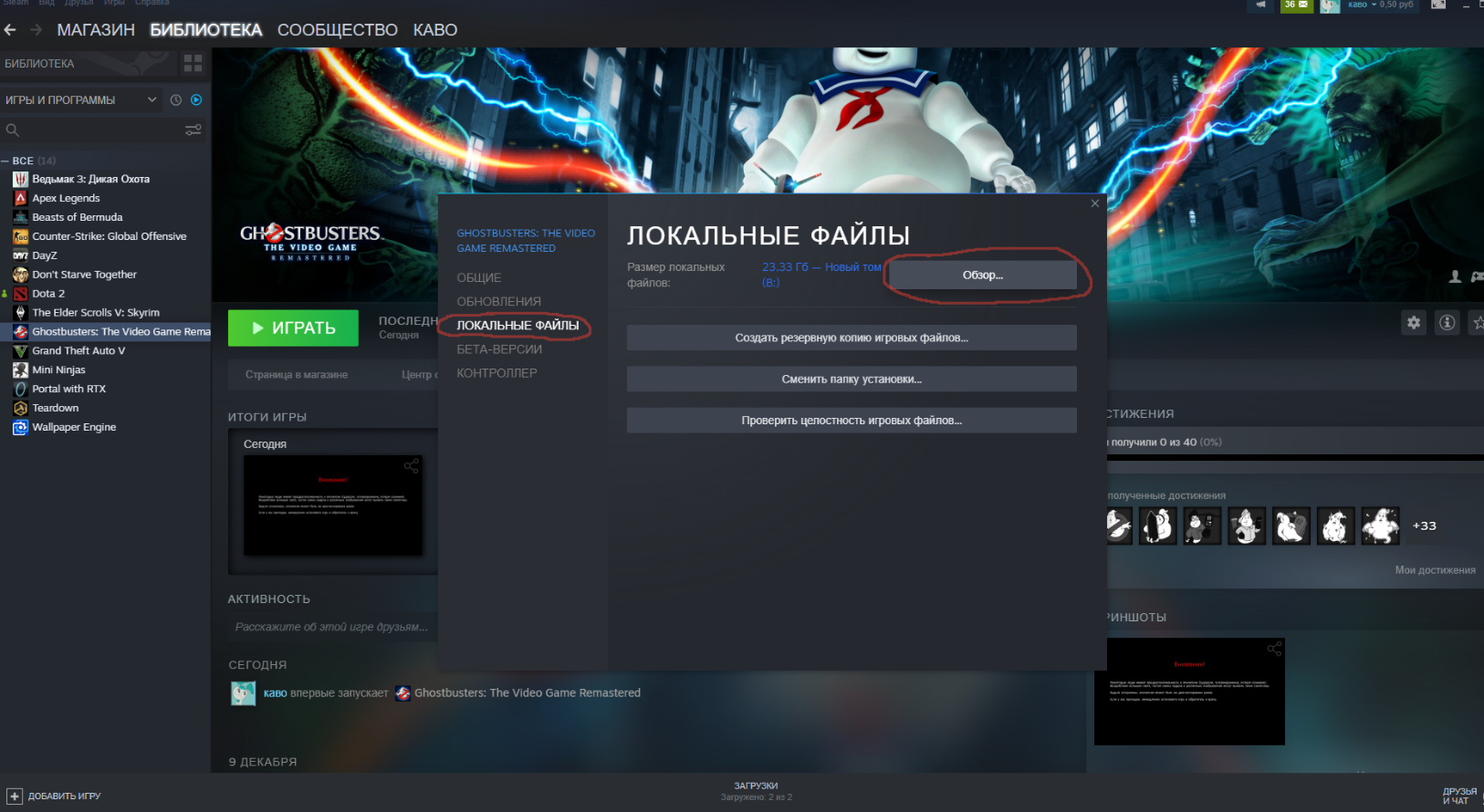Viewport: 1484px width, 812px height.
Task: Select Counter-Strike: Global Offensive in library
Action: pos(110,236)
